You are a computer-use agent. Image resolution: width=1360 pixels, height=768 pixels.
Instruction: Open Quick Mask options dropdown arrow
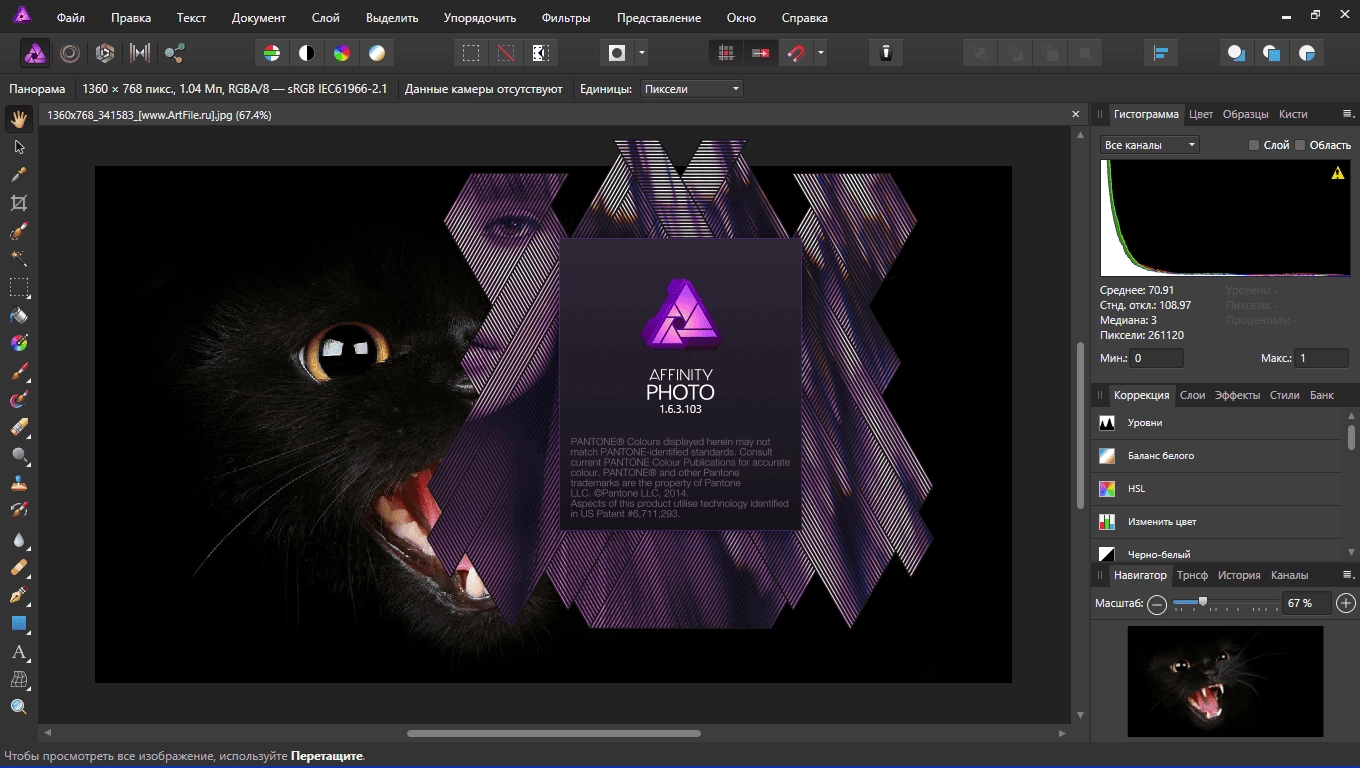tap(642, 53)
